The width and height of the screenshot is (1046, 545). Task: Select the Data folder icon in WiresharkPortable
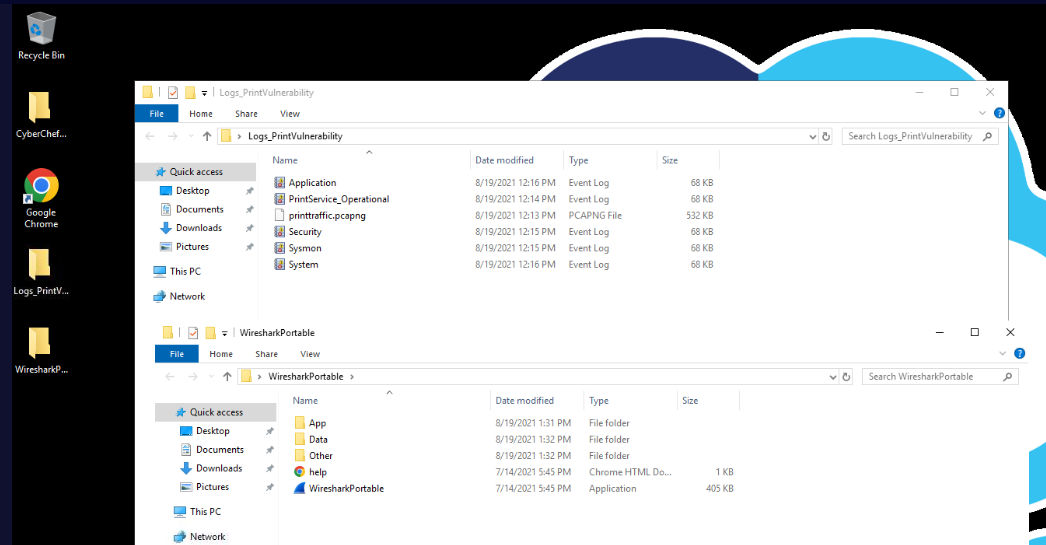[300, 439]
